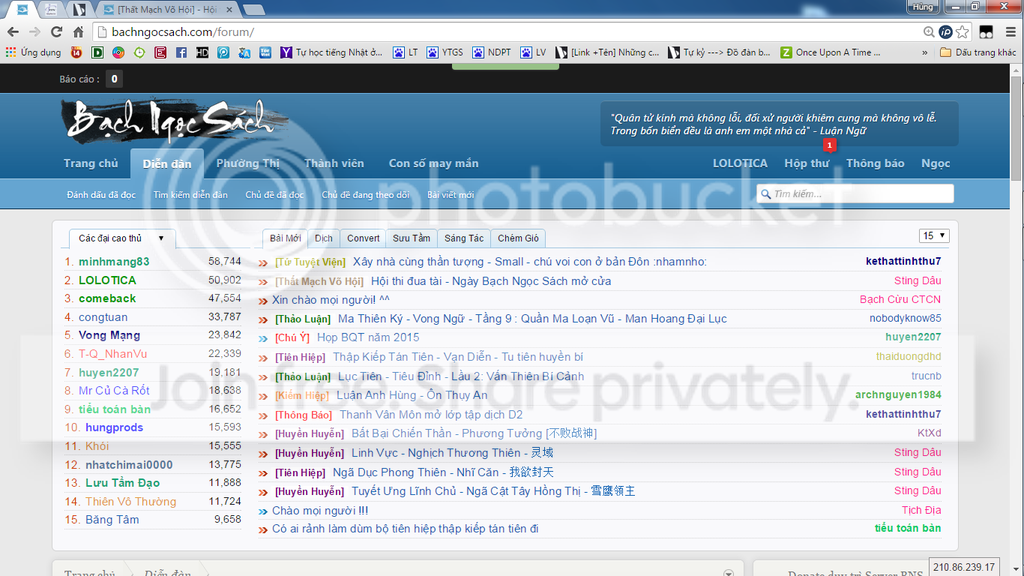Open the thread 'Họp BQT năm 2015'

(x=368, y=338)
